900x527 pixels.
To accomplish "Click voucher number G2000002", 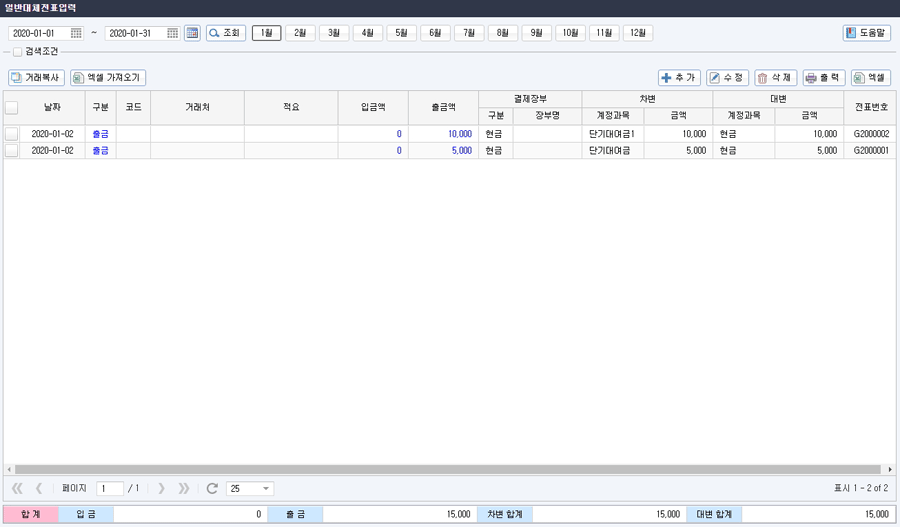I will click(871, 134).
